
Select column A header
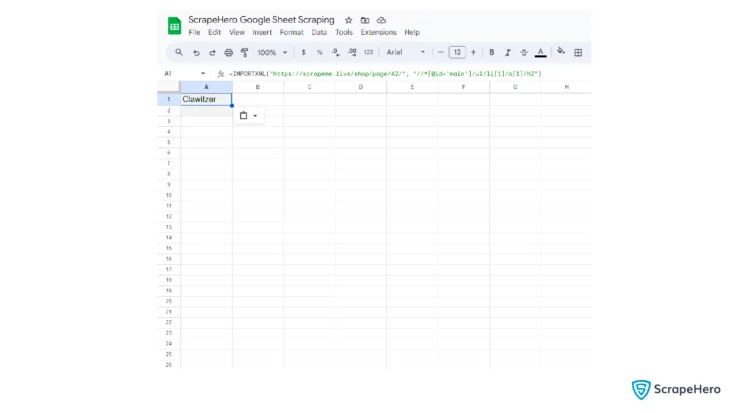tap(206, 87)
